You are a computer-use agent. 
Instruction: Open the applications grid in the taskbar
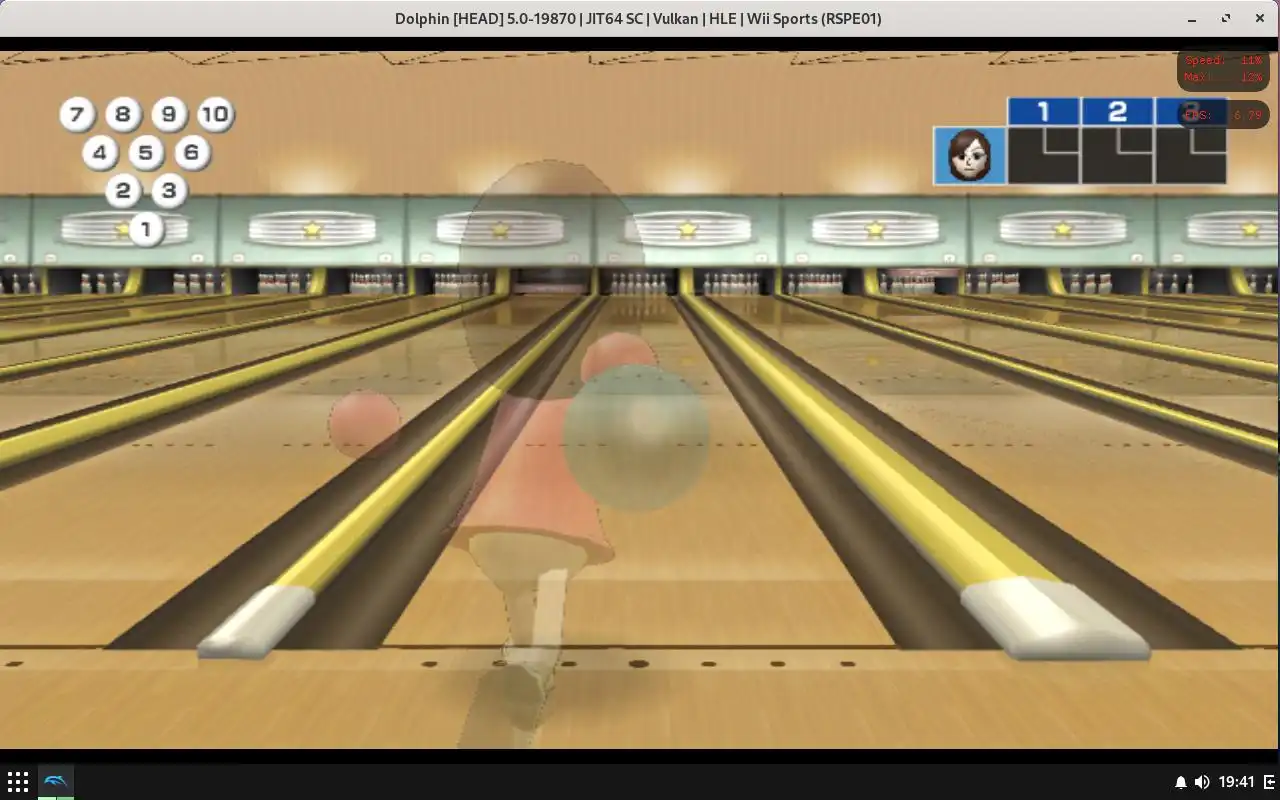tap(17, 782)
